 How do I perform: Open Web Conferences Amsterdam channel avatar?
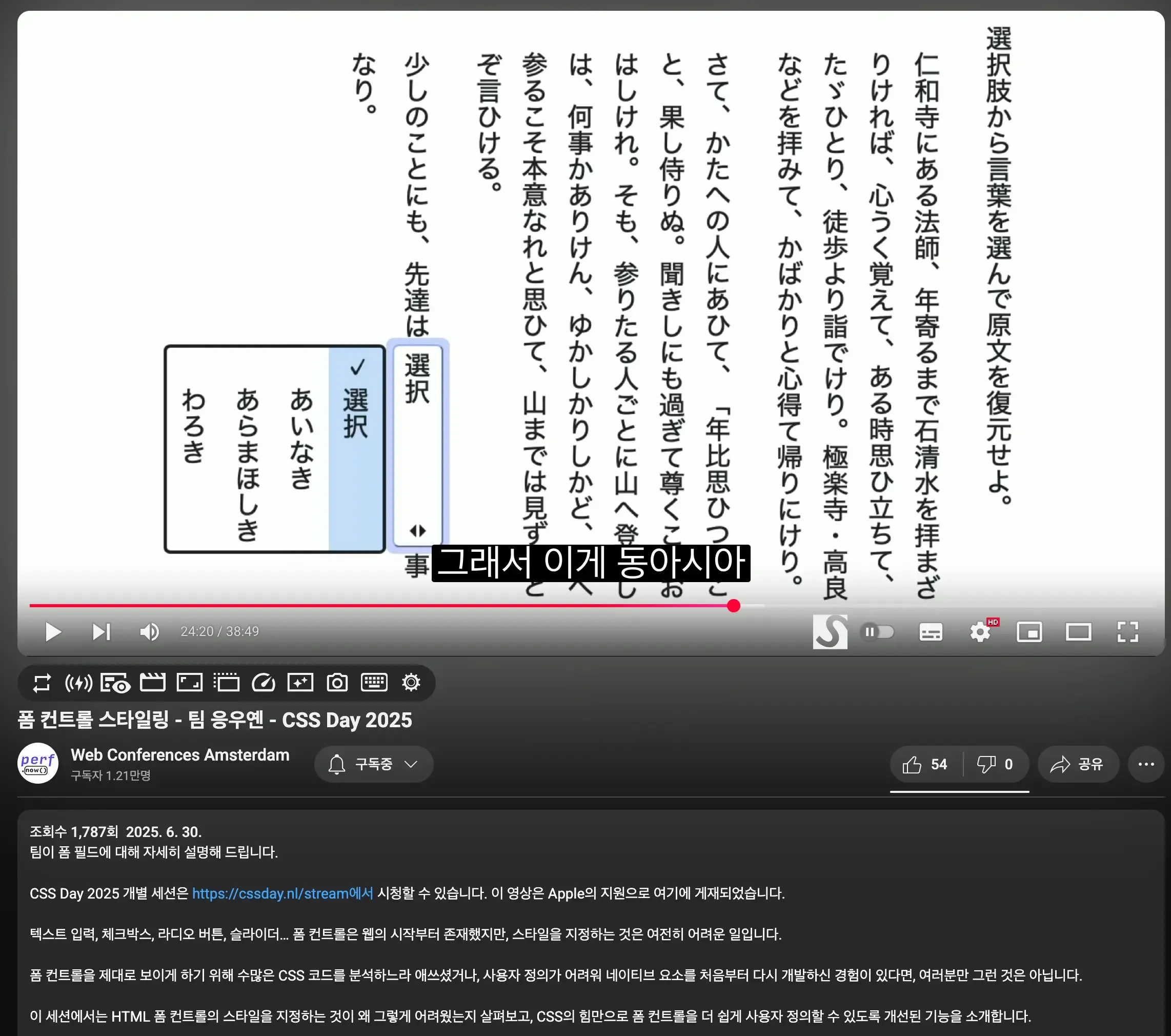38,763
